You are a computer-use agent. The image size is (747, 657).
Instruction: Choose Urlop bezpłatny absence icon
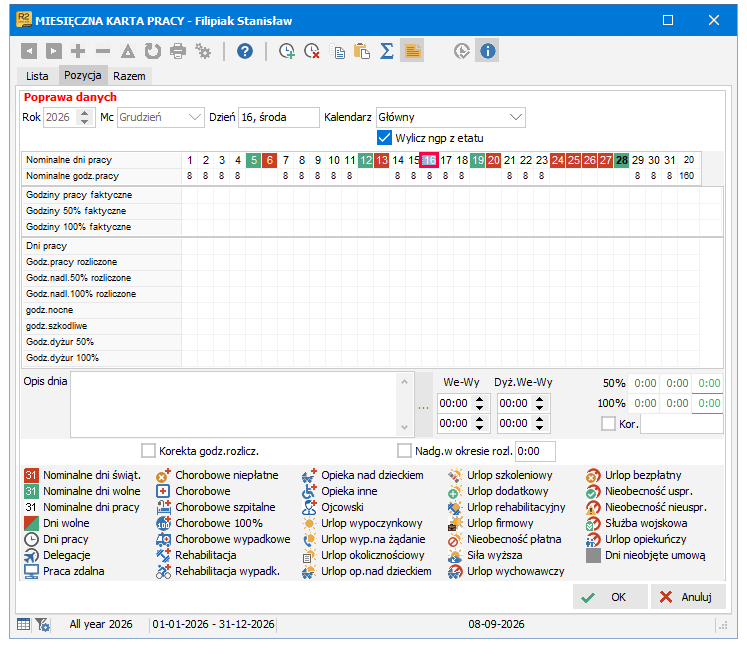[593, 475]
